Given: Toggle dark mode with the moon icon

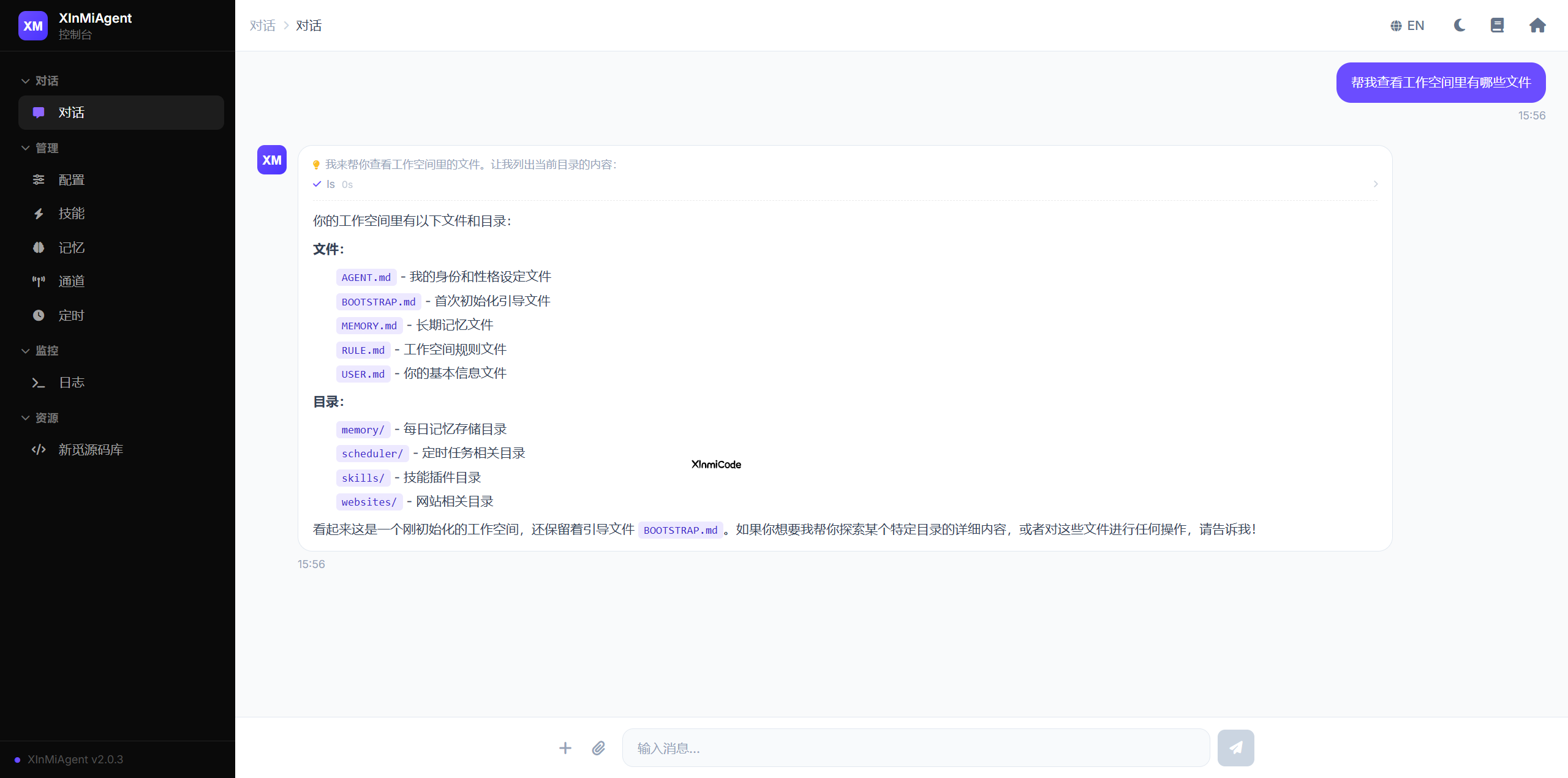Looking at the screenshot, I should click(1459, 25).
